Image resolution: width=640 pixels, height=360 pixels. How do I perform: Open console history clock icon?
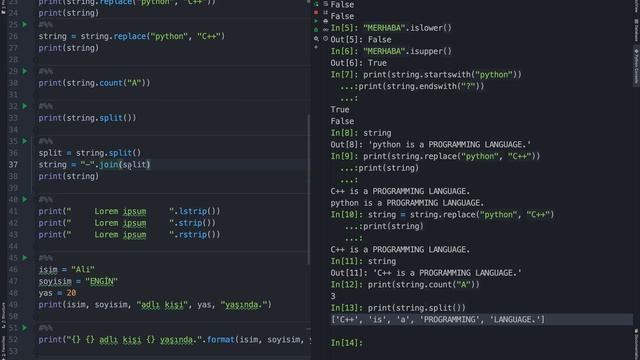click(326, 39)
